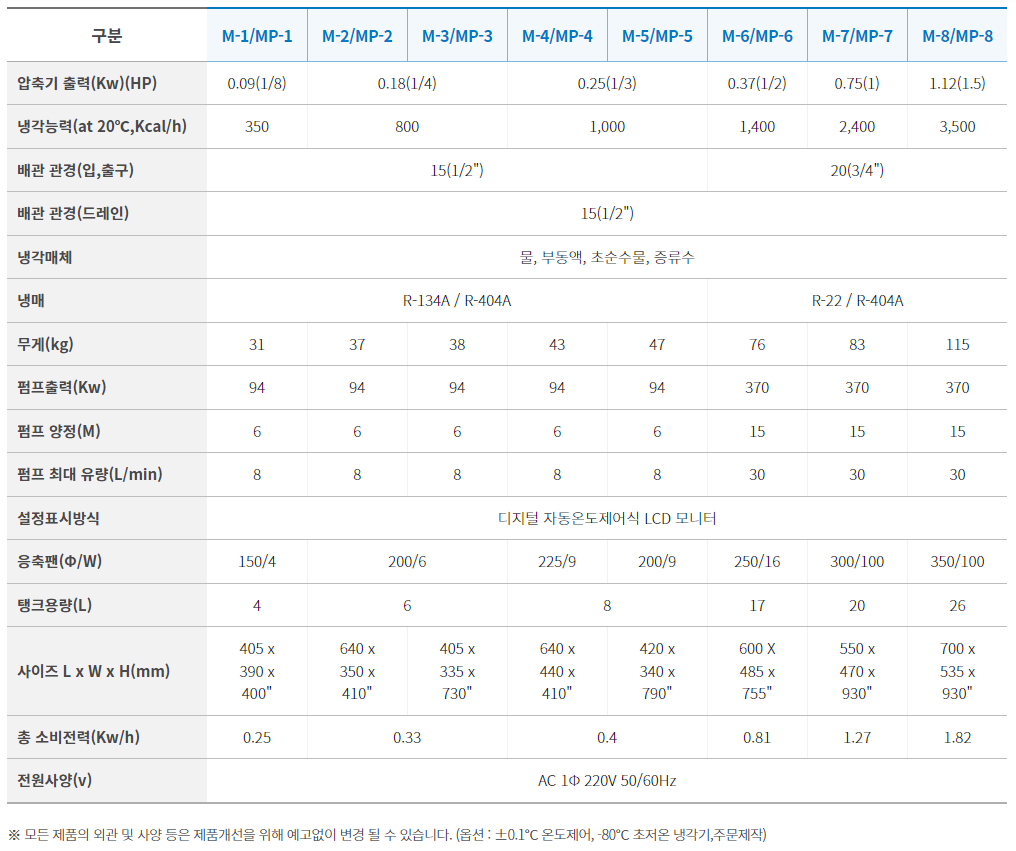Select the M-4/MP-4 column header
Viewport: 1016px width, 851px height.
point(557,36)
